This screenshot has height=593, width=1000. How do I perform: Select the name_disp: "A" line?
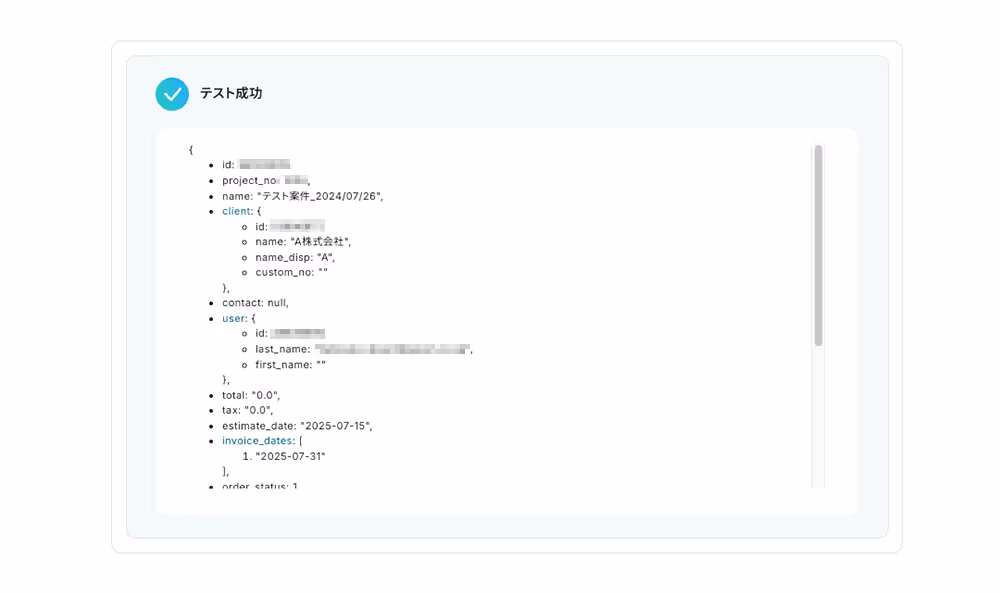pos(295,257)
